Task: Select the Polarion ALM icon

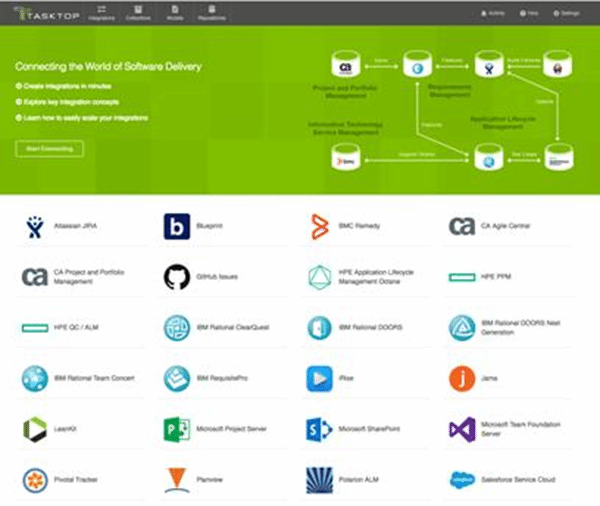Action: 320,480
